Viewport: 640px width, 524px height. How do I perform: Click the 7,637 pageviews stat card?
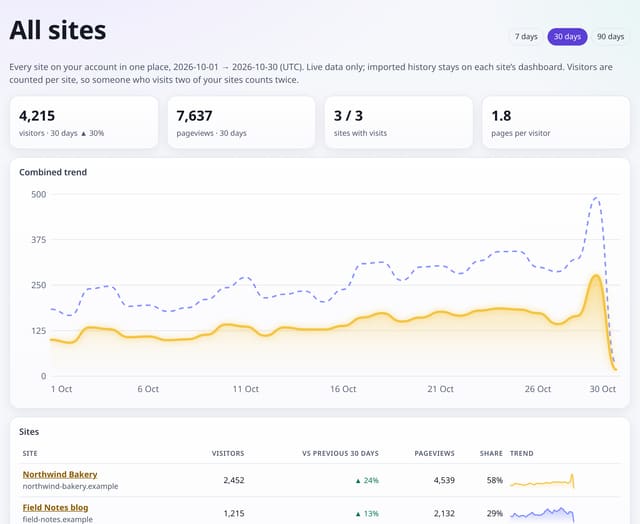pos(241,122)
